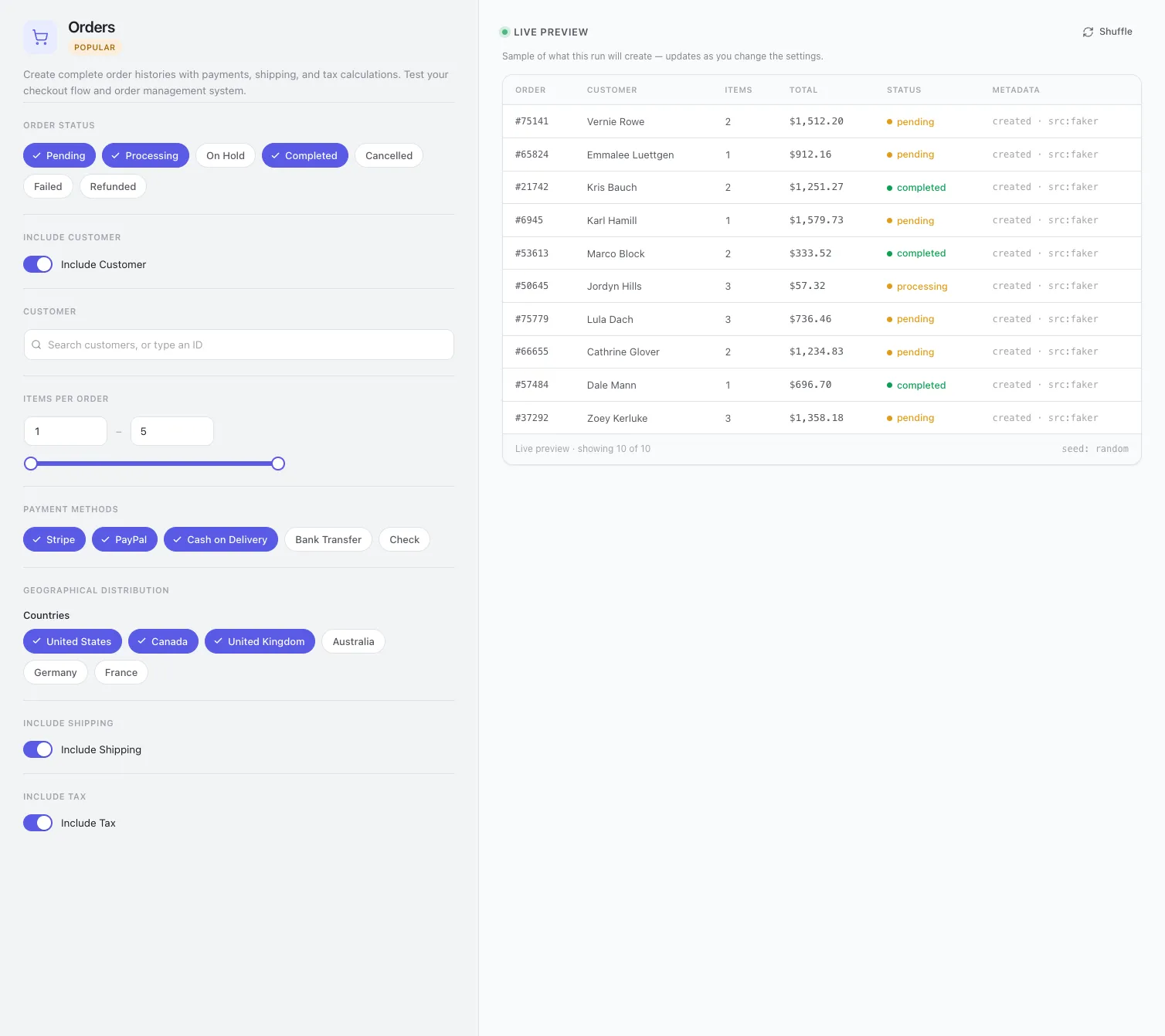Click the $57.32 total cell

click(x=807, y=286)
